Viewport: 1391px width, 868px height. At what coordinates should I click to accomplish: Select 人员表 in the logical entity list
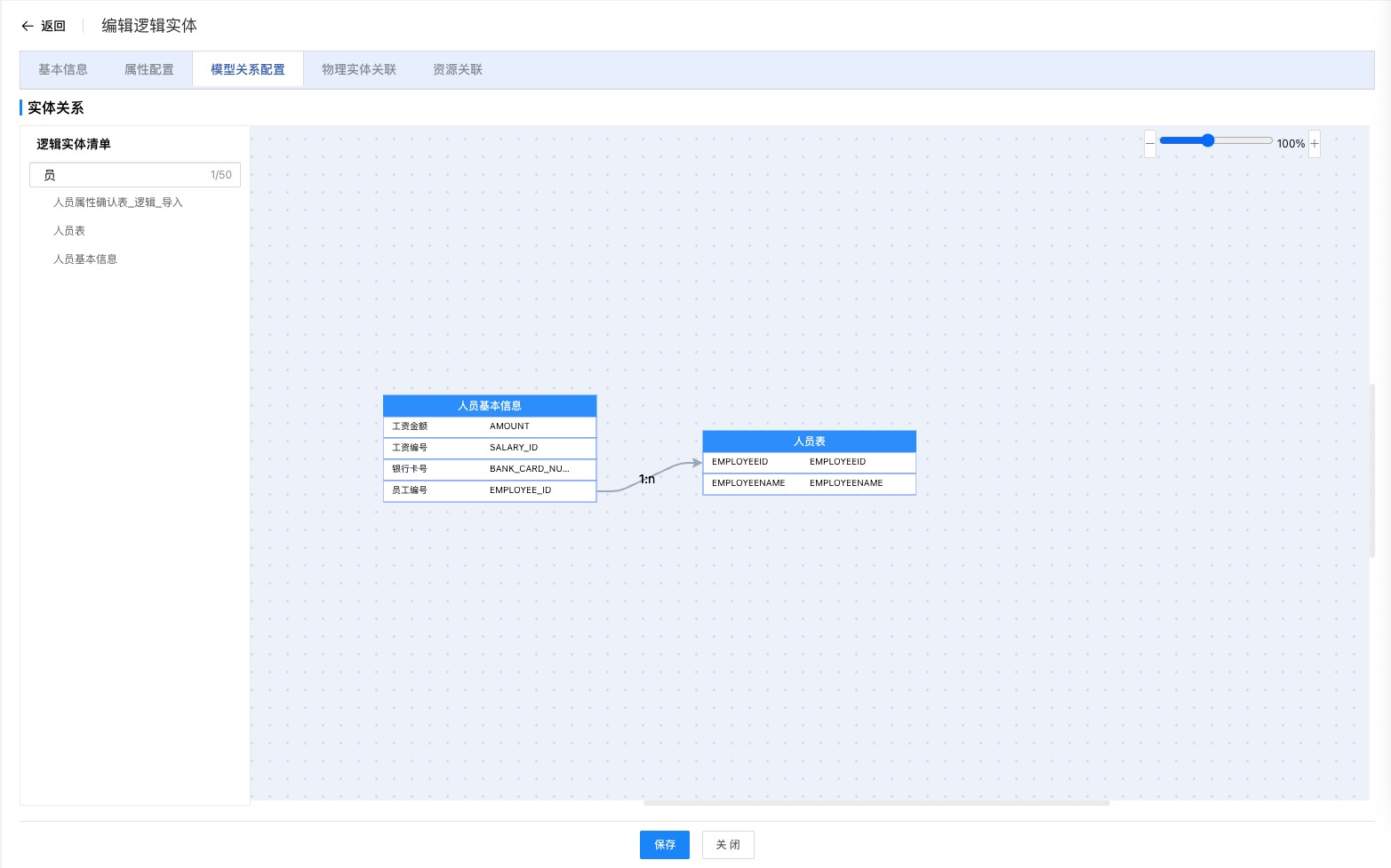click(x=69, y=230)
